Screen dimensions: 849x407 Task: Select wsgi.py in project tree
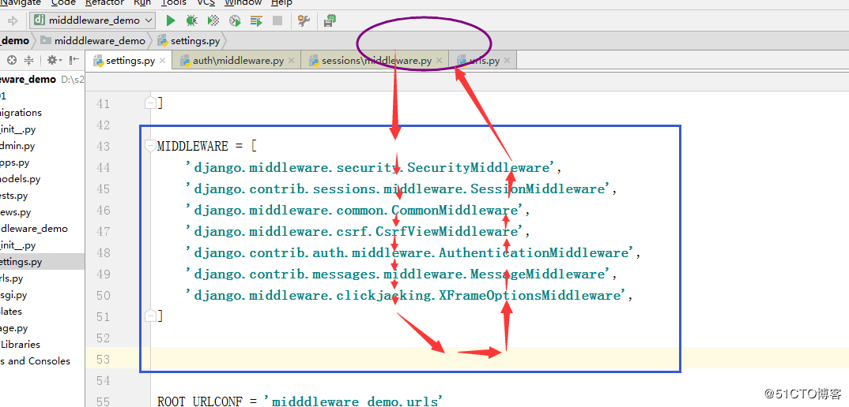(x=14, y=295)
